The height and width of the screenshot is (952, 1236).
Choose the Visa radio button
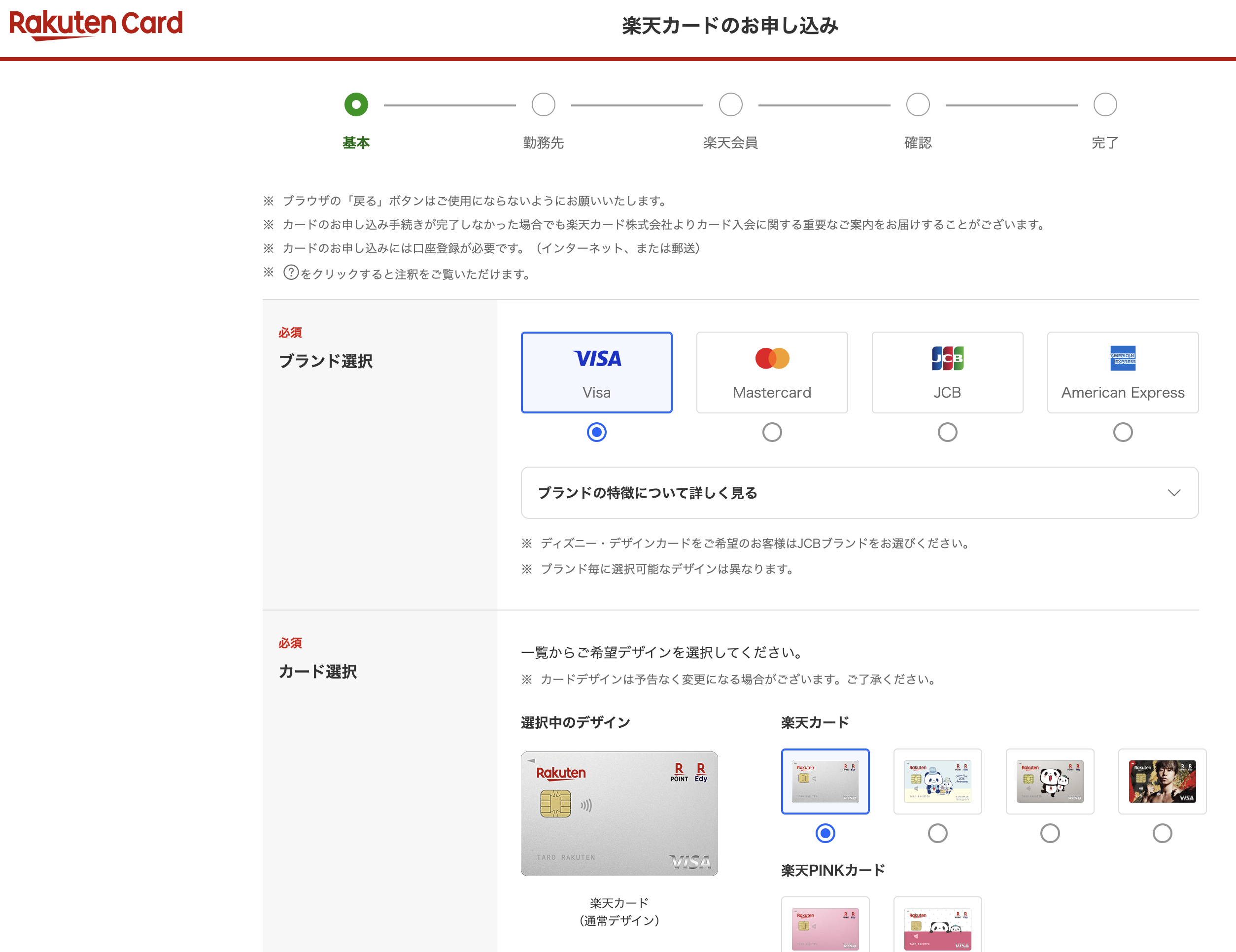point(596,433)
